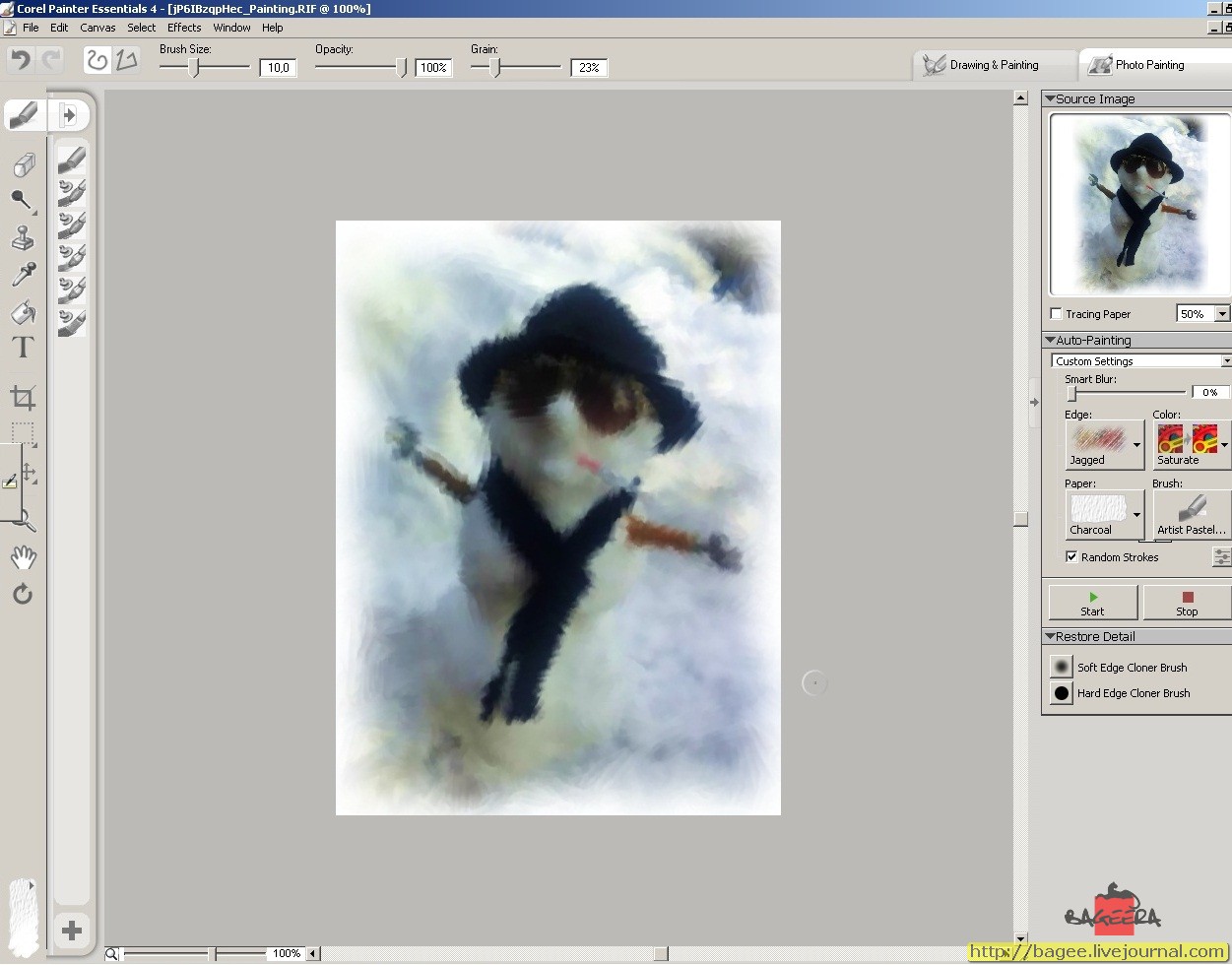Screen dimensions: 1232x965
Task: Collapse the Restore Detail panel
Action: click(x=1050, y=636)
